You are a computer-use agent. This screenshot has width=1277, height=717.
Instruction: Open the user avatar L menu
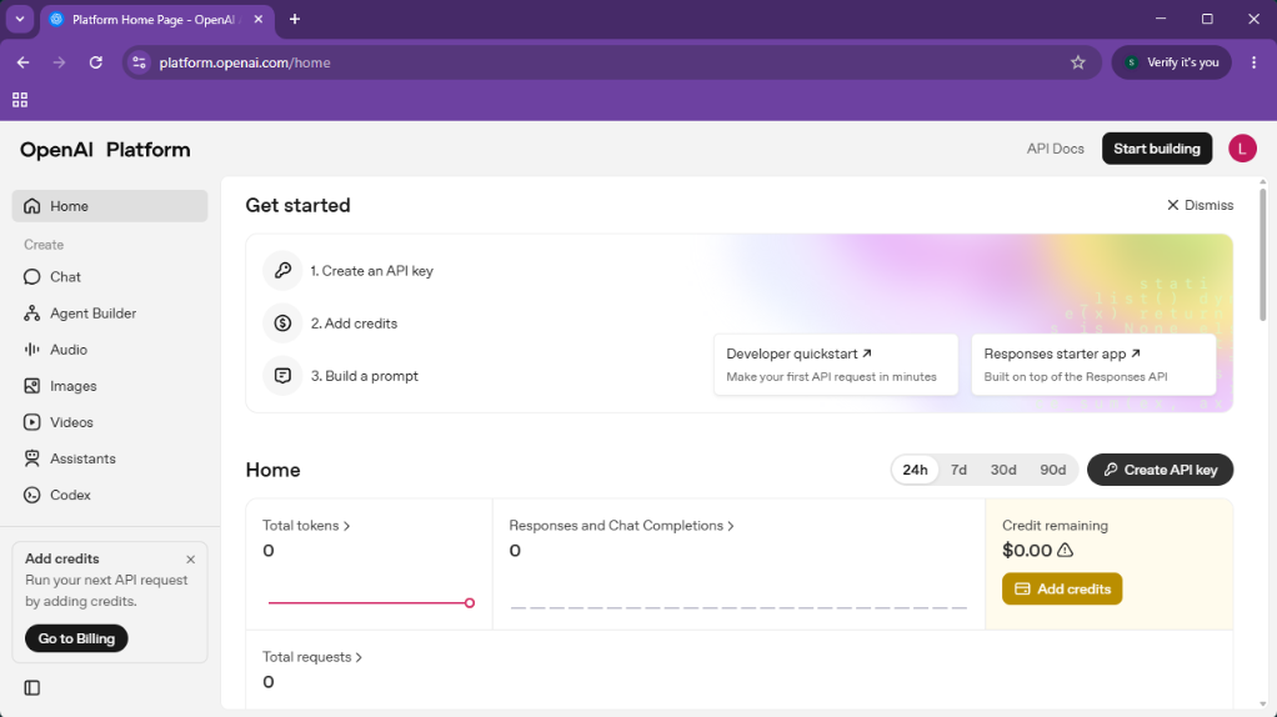pos(1242,149)
